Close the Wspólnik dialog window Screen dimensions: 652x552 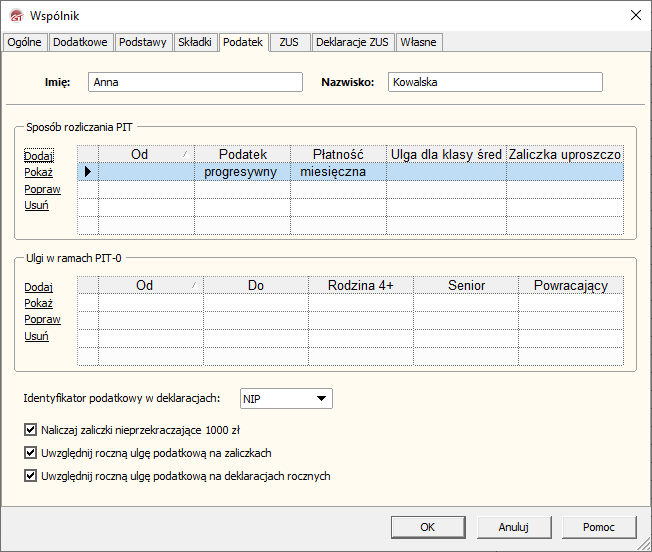[x=634, y=15]
